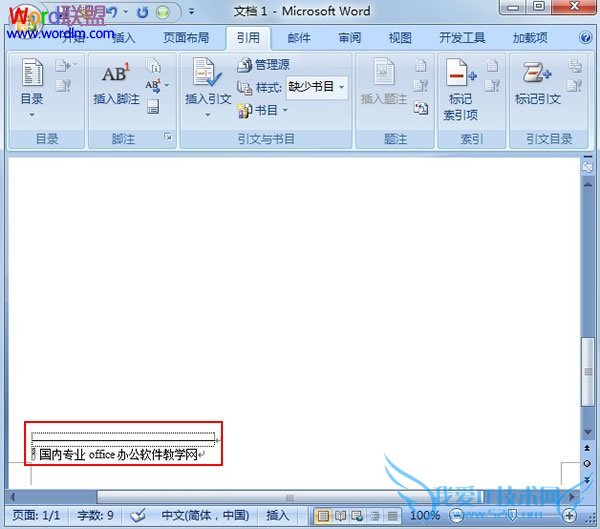The height and width of the screenshot is (529, 600).
Task: Open the View (视图) tab
Action: coord(400,38)
